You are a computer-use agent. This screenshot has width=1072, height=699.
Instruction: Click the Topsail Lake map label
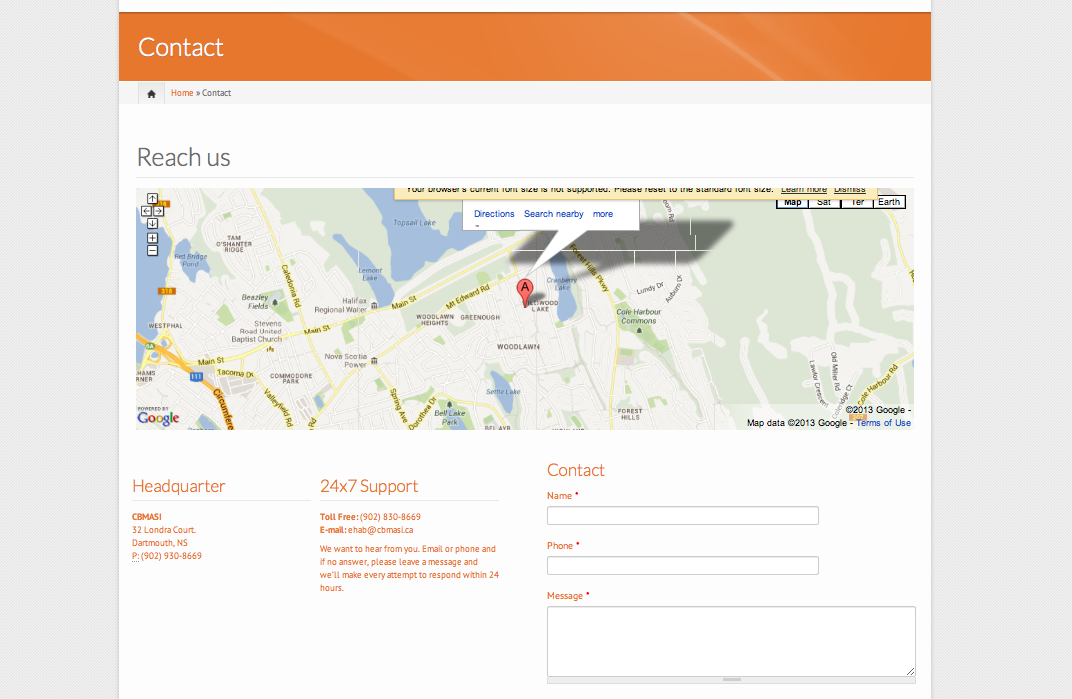pos(414,222)
